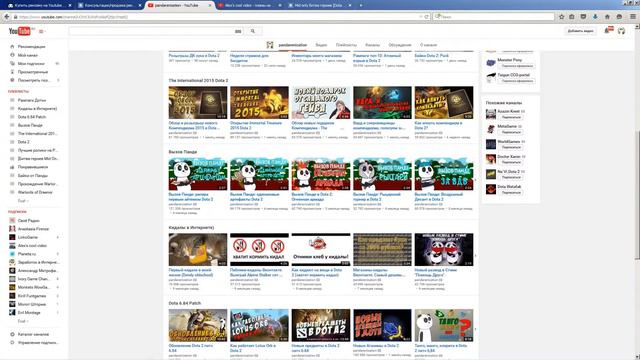
Task: Click the subscriptions icon in sidebar
Action: click(x=12, y=63)
